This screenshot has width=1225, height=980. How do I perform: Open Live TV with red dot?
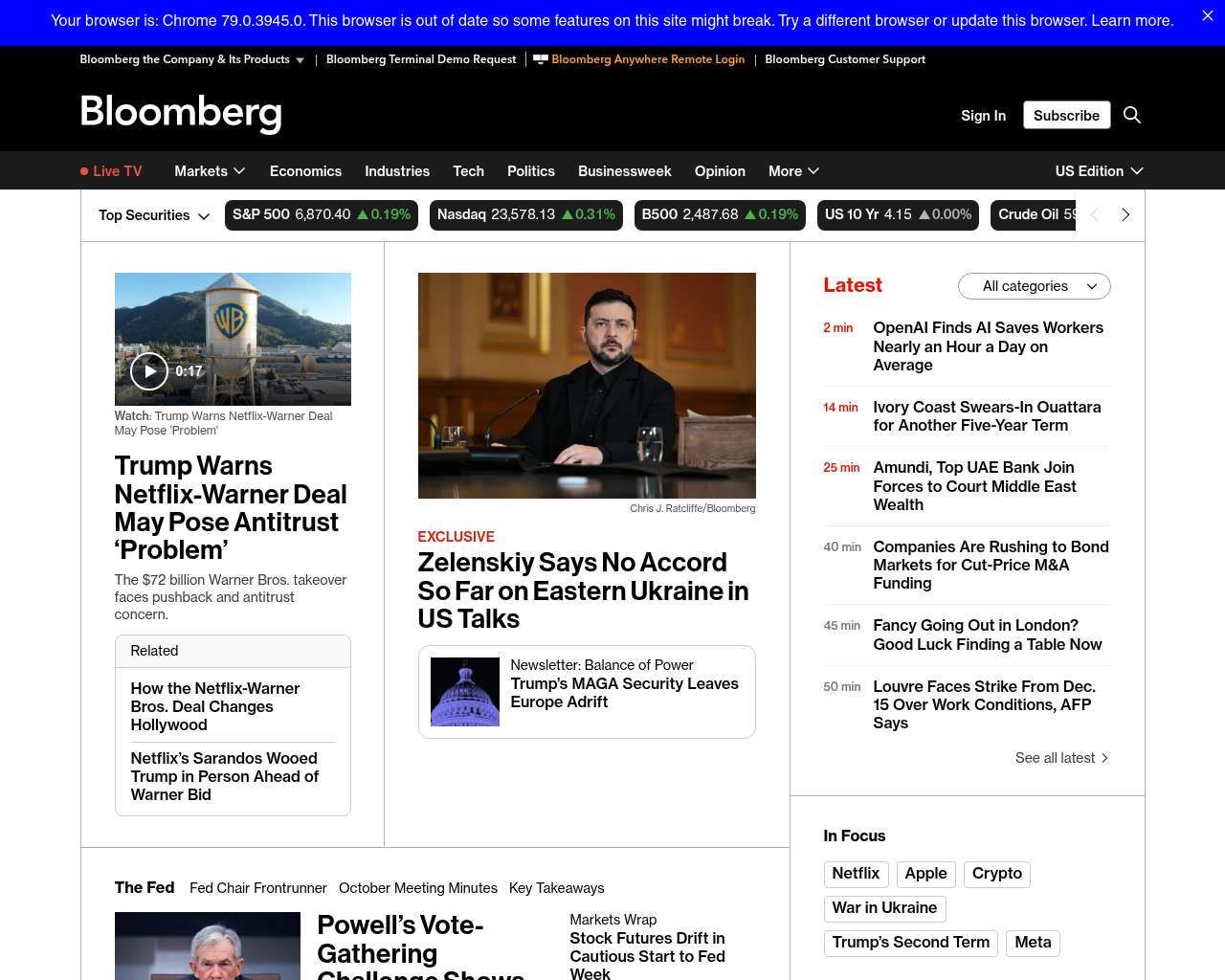111,171
